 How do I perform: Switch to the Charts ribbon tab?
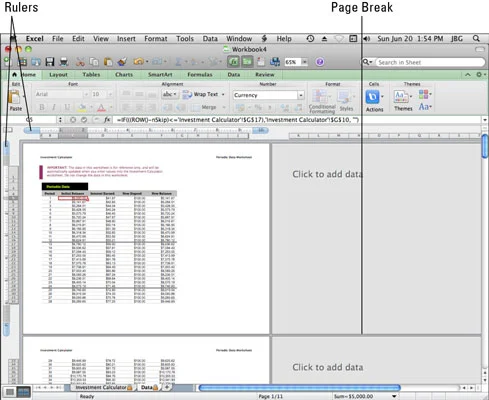pos(124,75)
